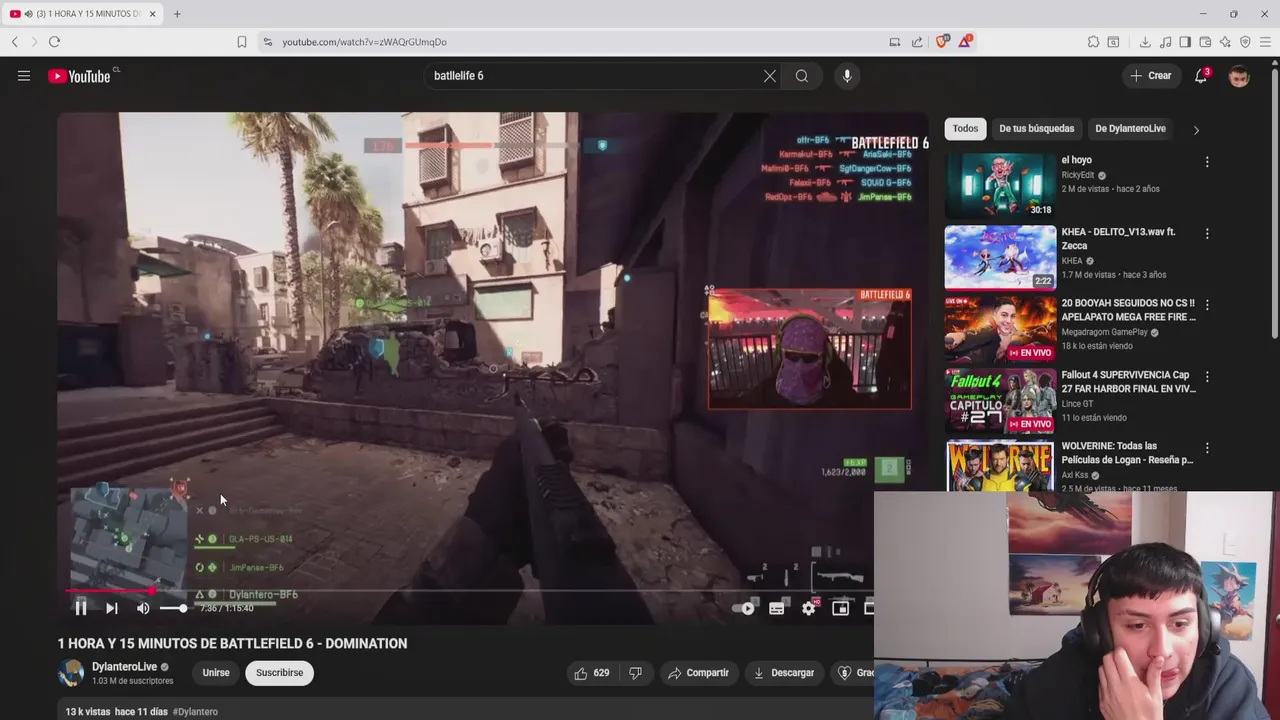Open the media control music note icon
The height and width of the screenshot is (720, 1280).
[1166, 42]
